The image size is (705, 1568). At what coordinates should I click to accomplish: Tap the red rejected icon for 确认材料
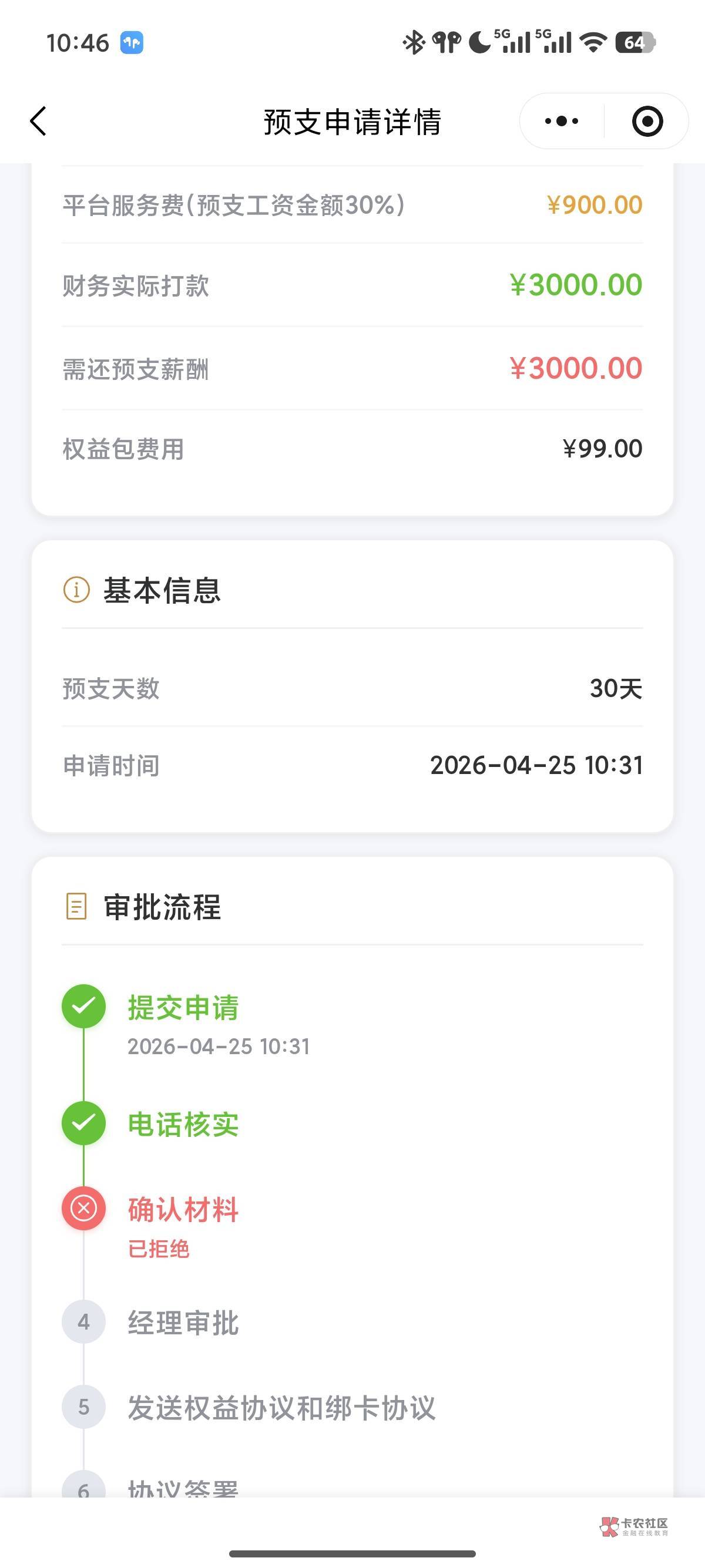pos(83,1208)
